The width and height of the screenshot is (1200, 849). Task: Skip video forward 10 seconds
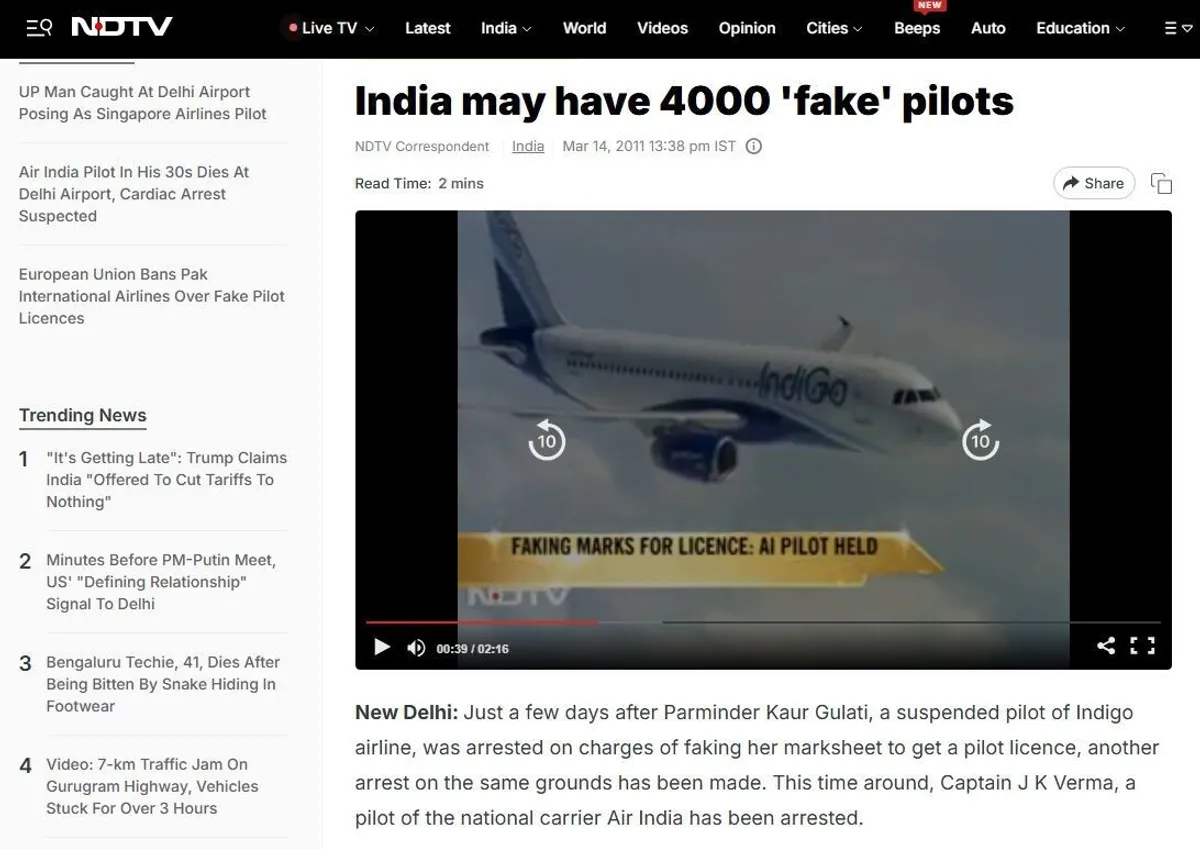click(980, 440)
